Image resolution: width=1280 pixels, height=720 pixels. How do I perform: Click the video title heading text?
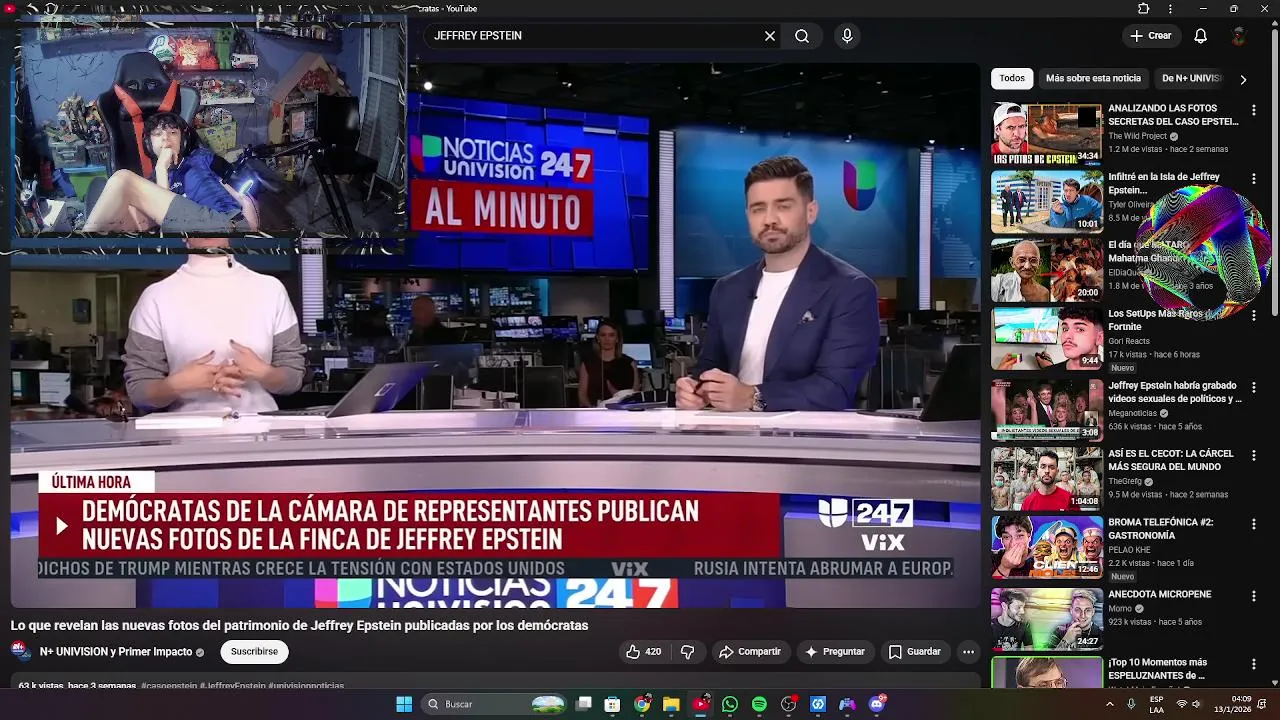click(x=299, y=625)
